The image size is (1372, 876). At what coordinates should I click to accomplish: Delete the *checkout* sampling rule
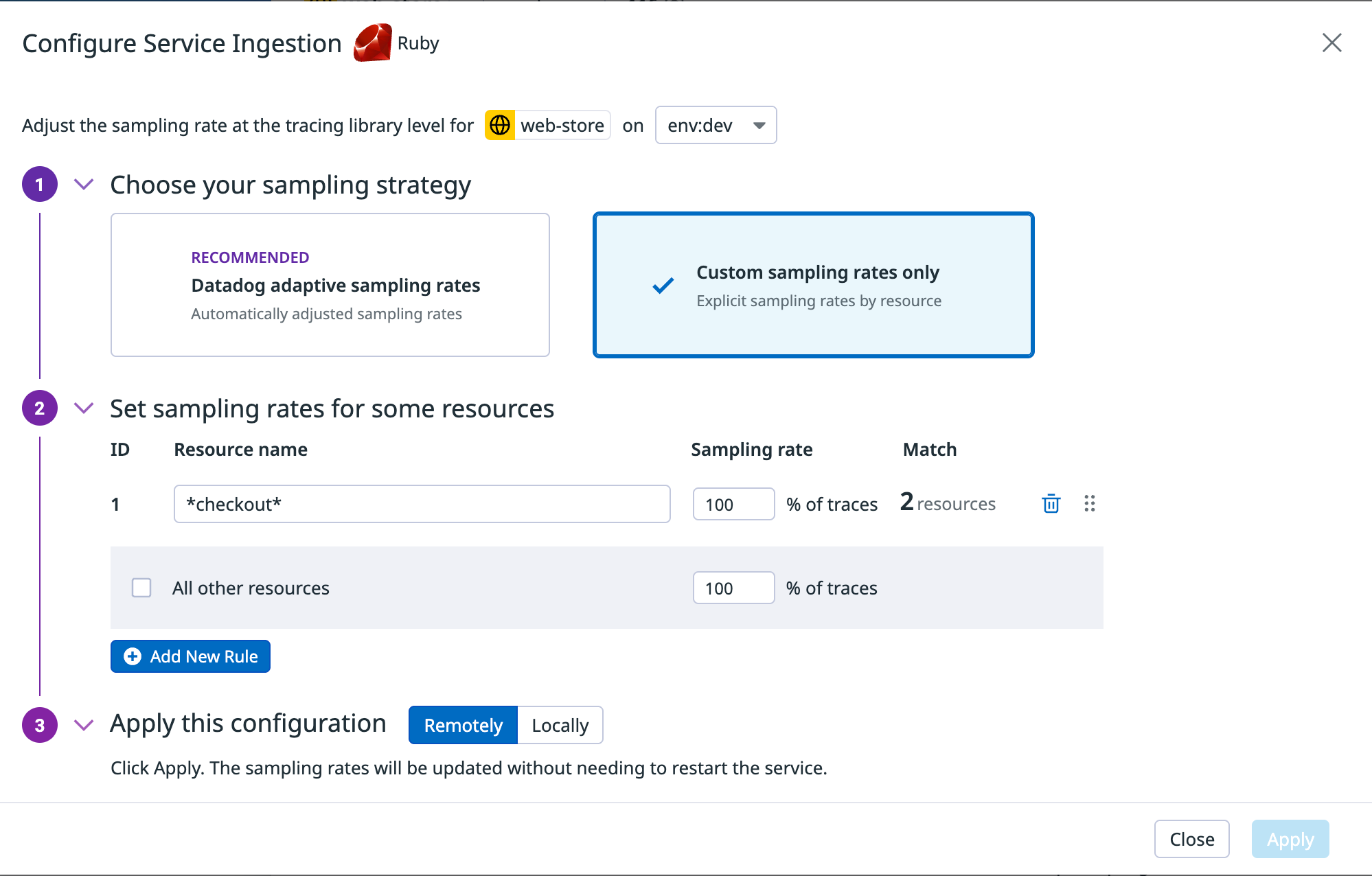pos(1051,504)
